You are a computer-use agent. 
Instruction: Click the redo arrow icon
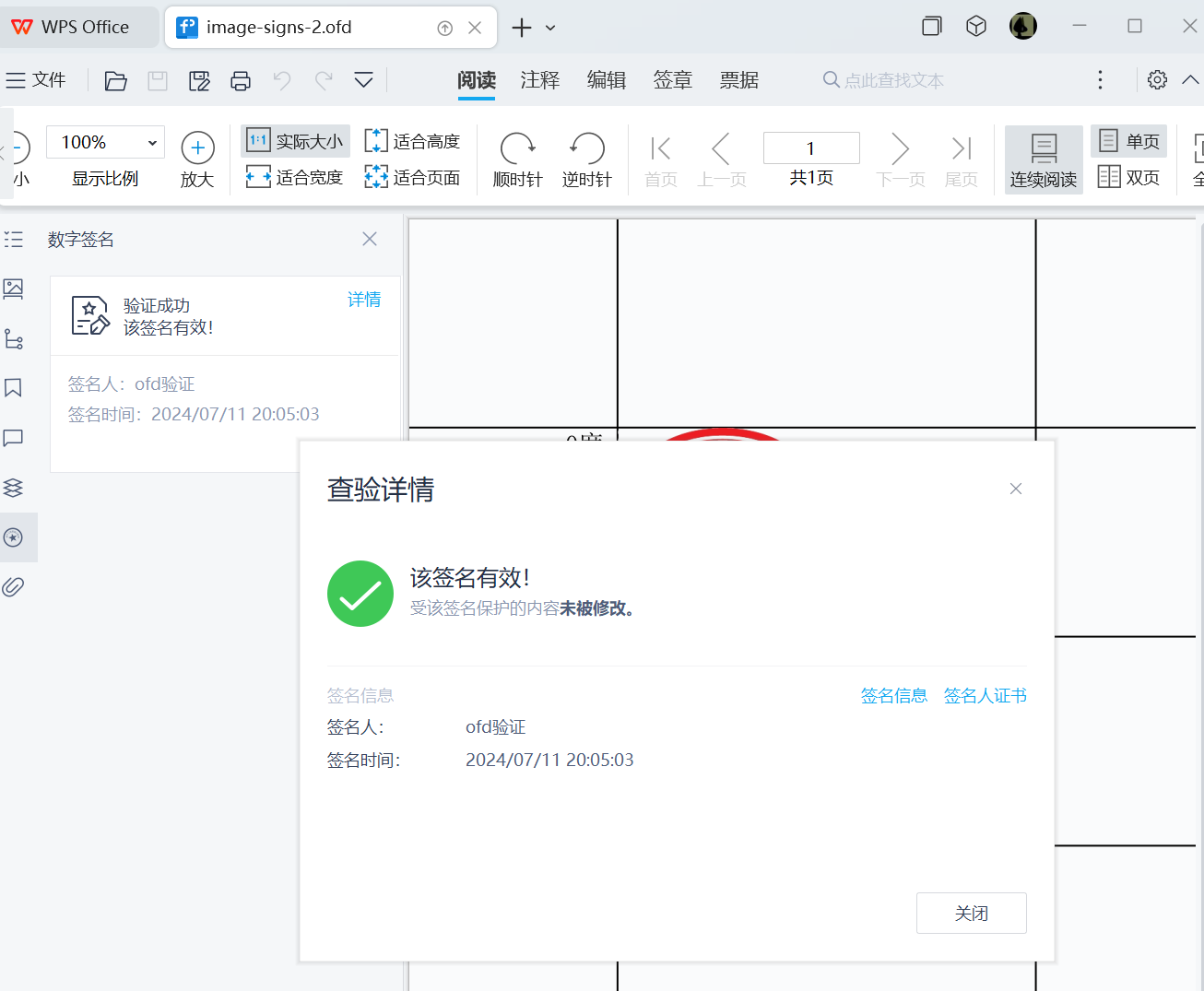324,81
